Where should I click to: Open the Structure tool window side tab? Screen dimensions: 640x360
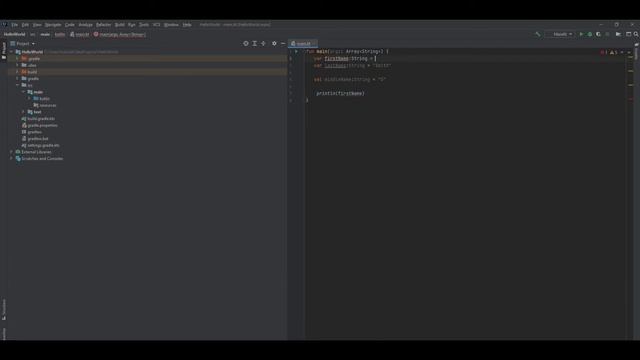[4, 309]
